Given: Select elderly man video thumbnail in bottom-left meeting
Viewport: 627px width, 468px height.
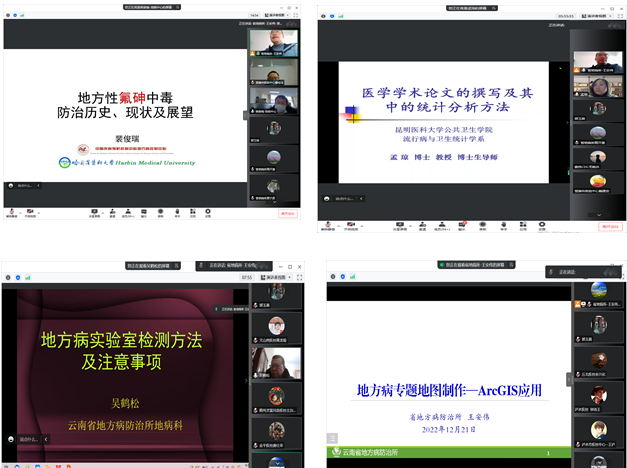Looking at the screenshot, I should (x=276, y=363).
